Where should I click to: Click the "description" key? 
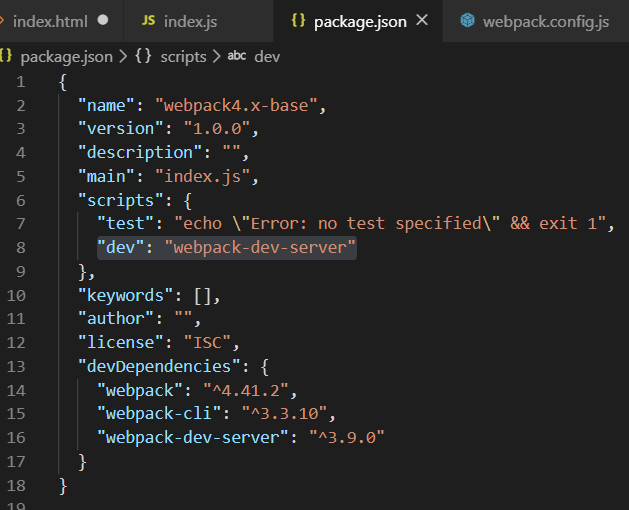[x=140, y=152]
